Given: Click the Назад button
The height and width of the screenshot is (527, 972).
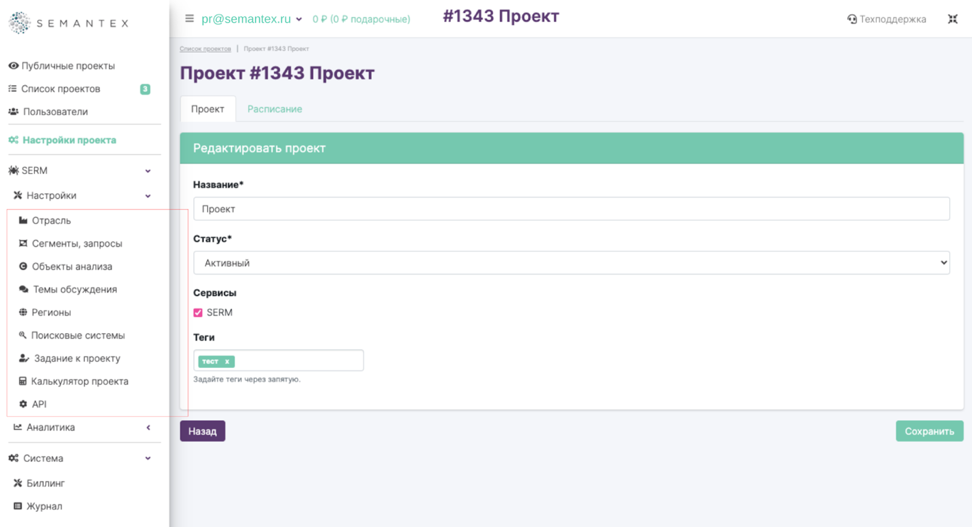Looking at the screenshot, I should tap(203, 431).
